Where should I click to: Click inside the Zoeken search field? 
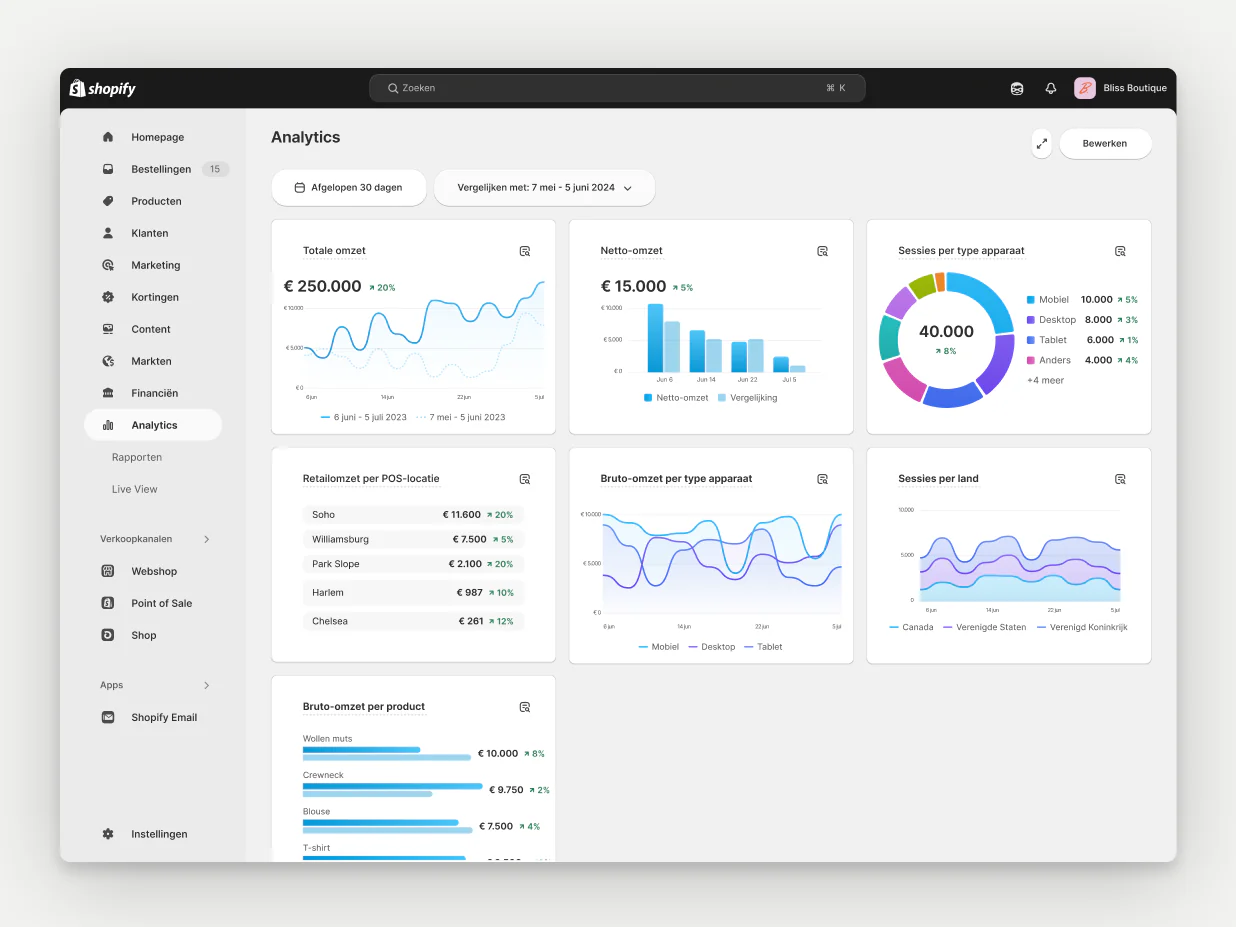[617, 88]
